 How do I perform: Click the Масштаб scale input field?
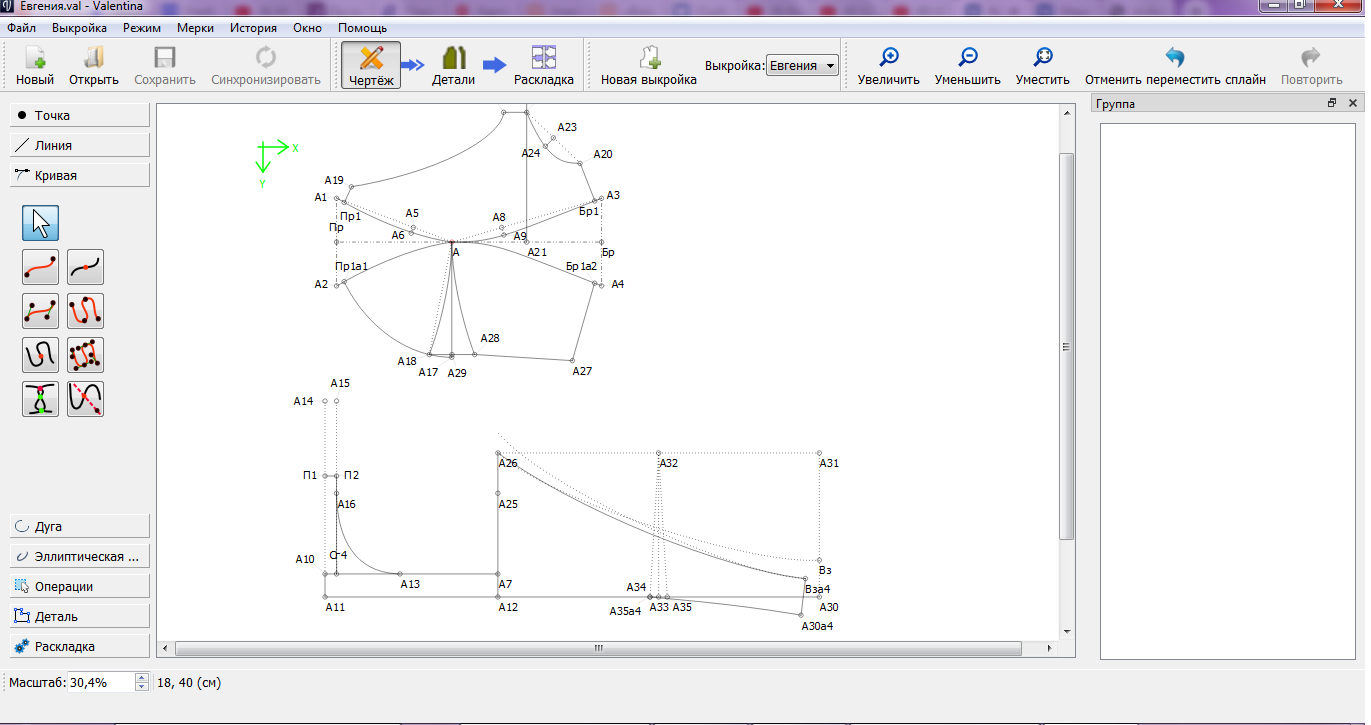100,683
